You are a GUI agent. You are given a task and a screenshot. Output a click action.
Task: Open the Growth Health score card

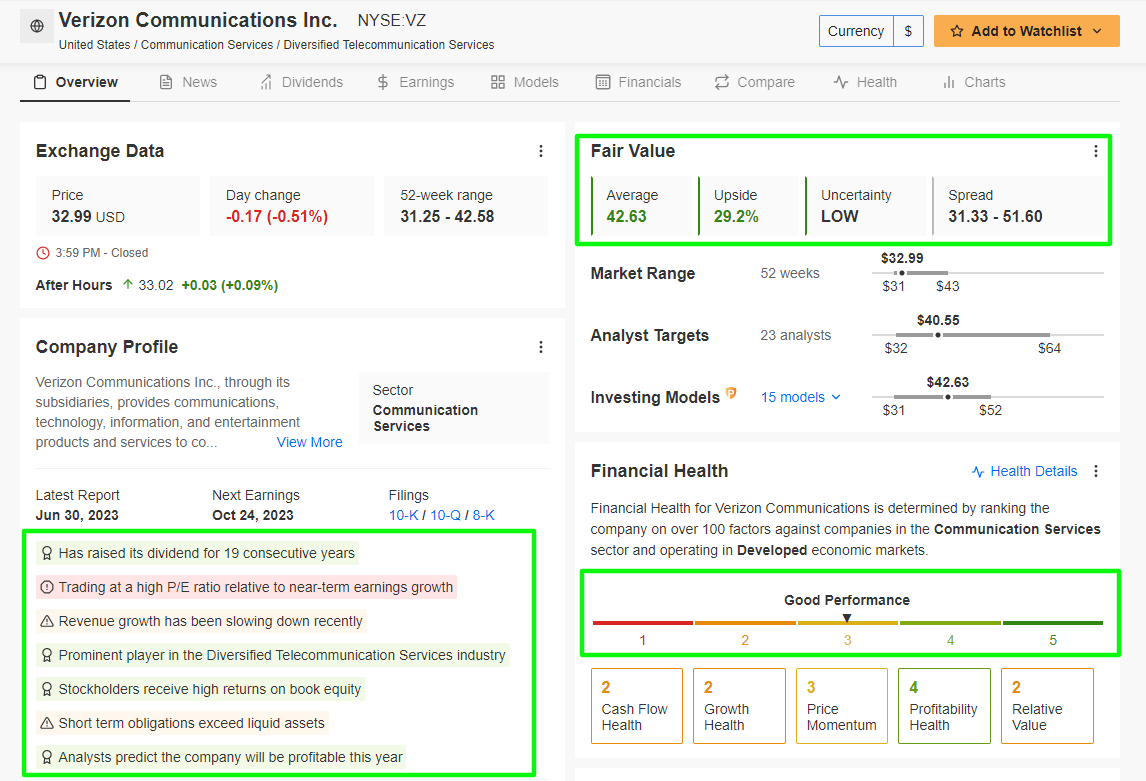coord(739,706)
